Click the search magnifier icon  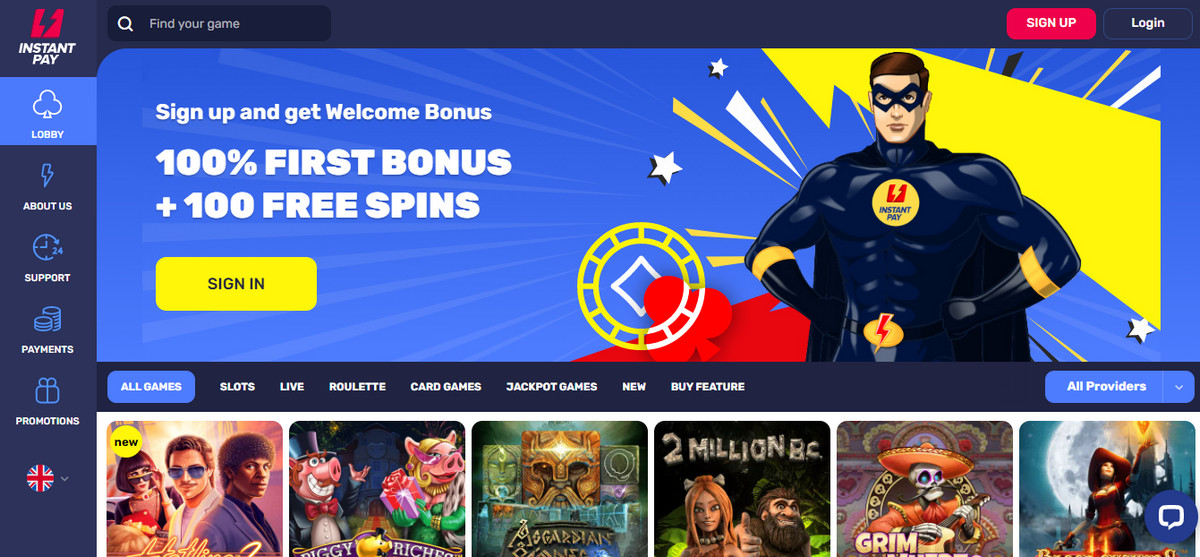tap(125, 23)
